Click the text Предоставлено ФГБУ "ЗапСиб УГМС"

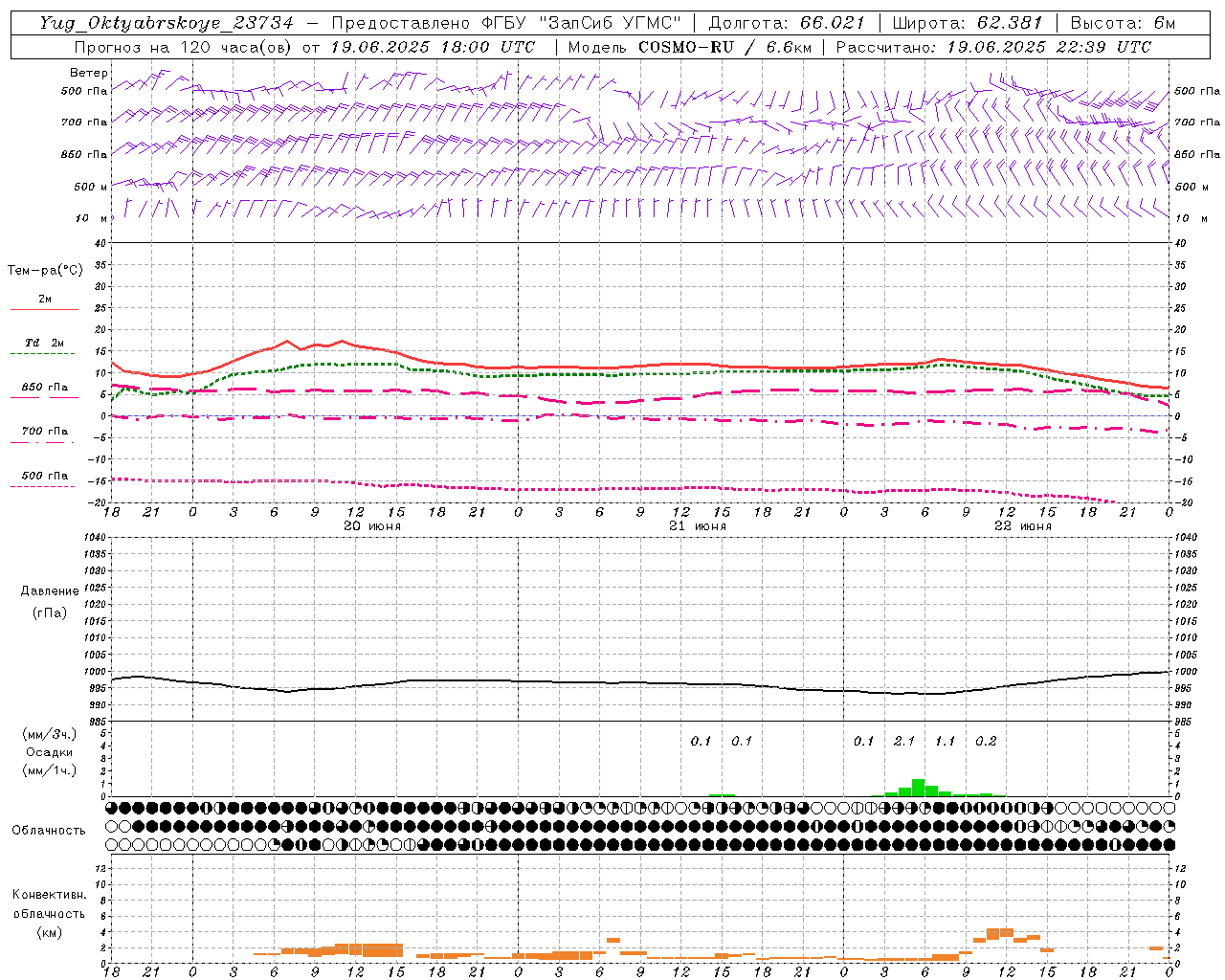[508, 23]
